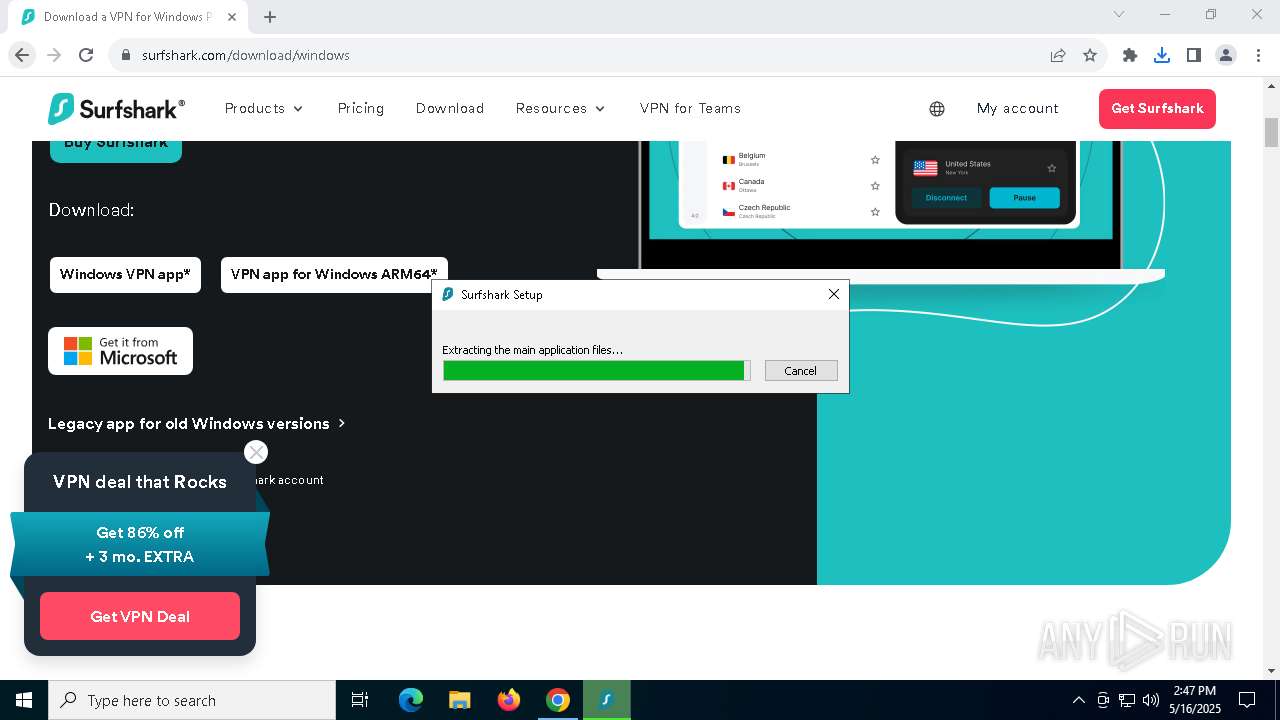Screen dimensions: 1280x720
Task: Open Legacy app for old Windows versions
Action: [x=197, y=423]
